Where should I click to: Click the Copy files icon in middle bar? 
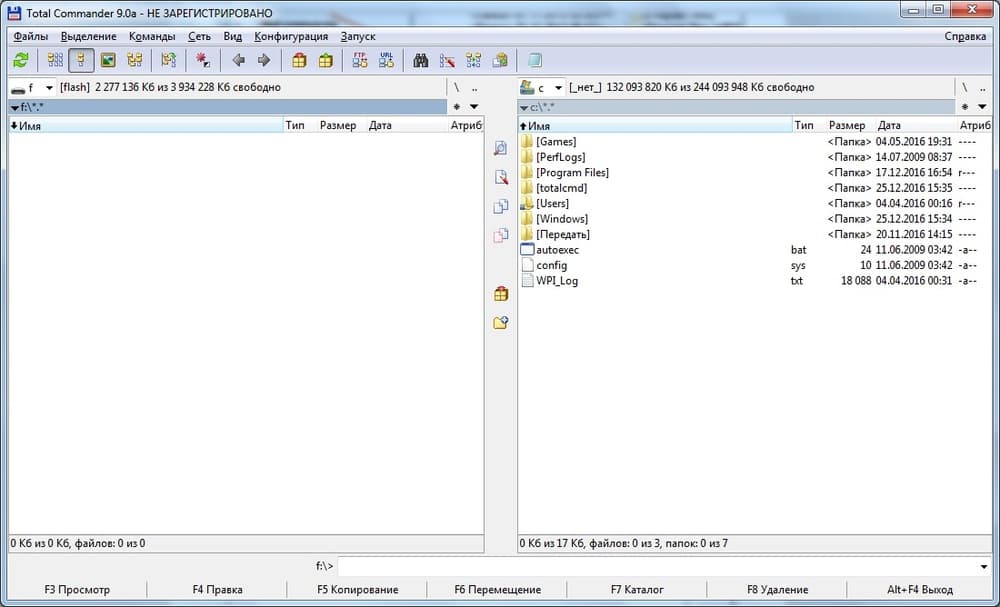501,207
